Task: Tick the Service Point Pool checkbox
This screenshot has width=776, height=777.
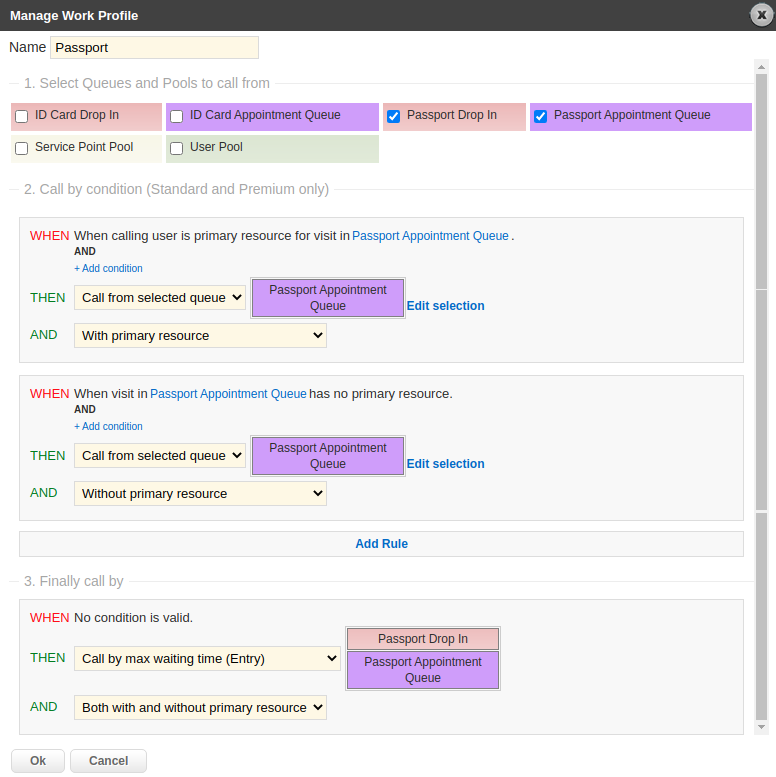Action: pyautogui.click(x=21, y=148)
